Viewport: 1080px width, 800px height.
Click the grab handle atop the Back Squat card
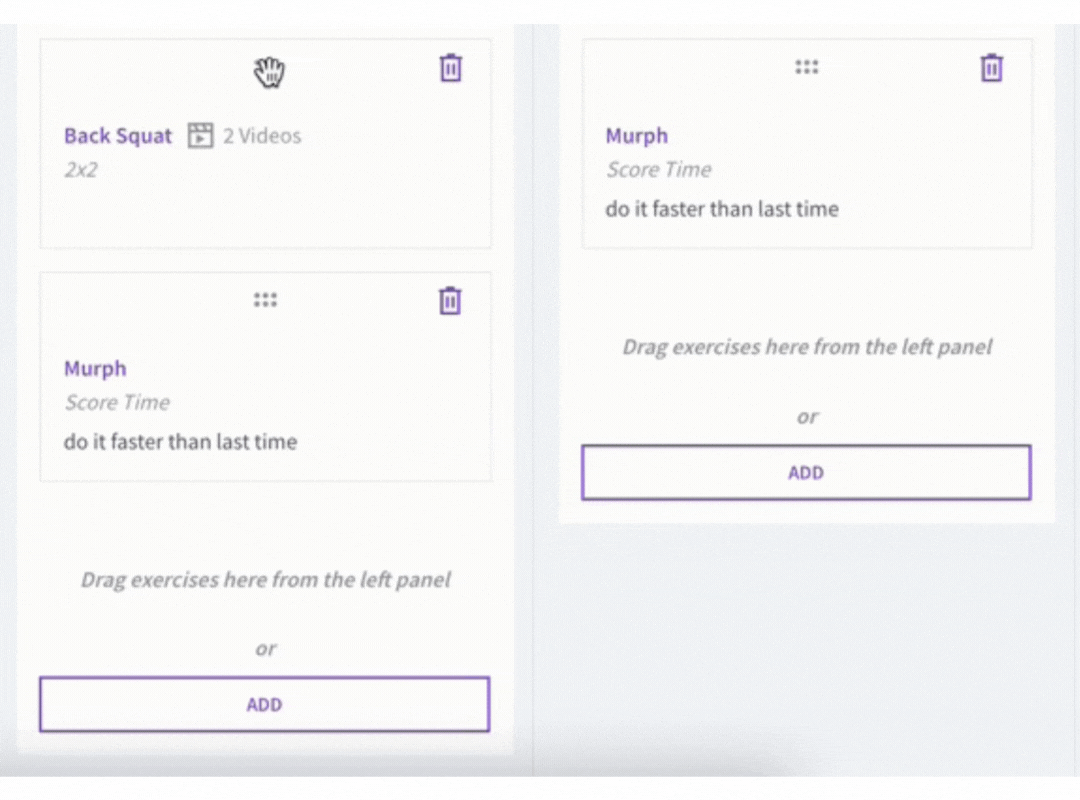[x=269, y=71]
